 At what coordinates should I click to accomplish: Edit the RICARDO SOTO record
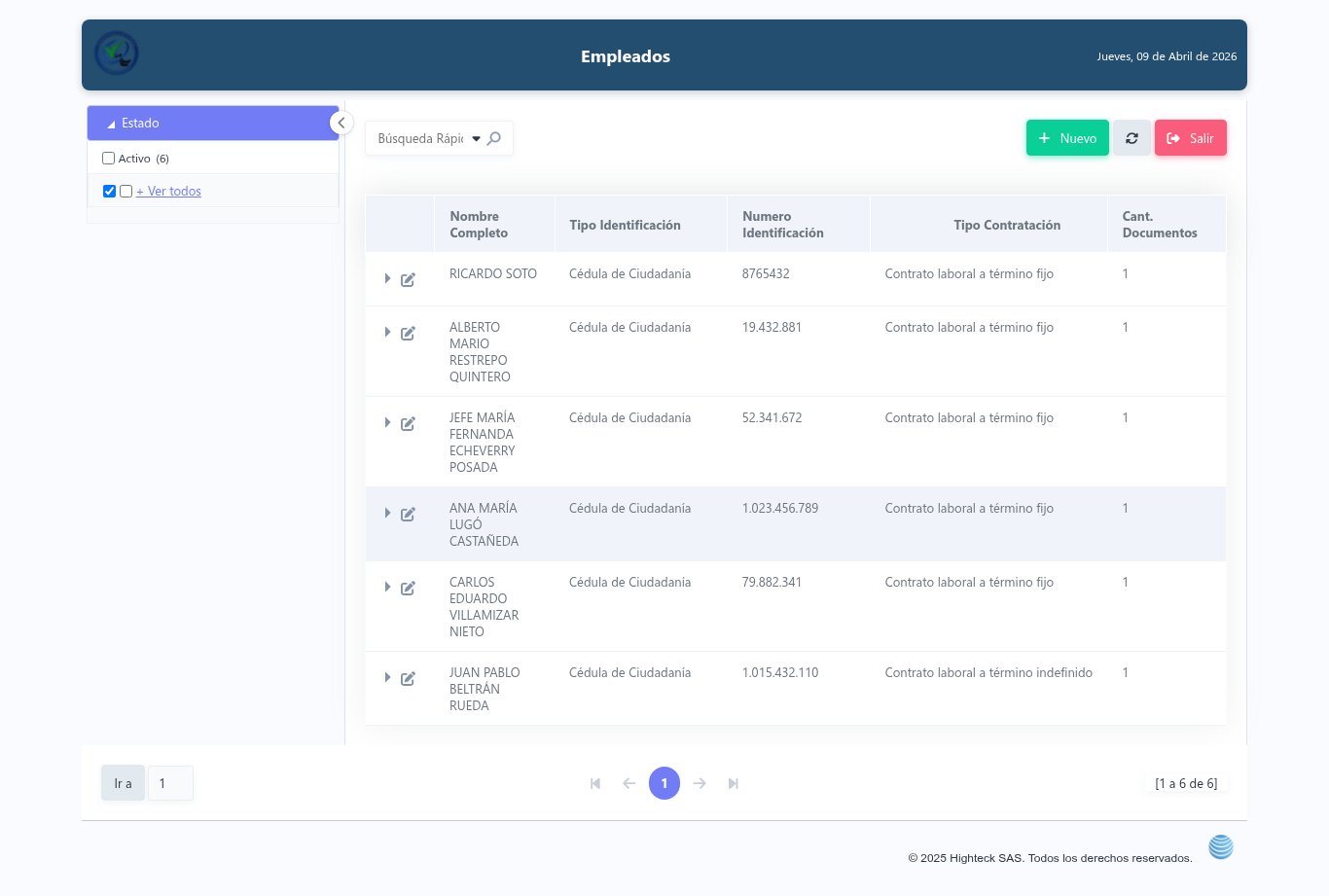point(408,280)
